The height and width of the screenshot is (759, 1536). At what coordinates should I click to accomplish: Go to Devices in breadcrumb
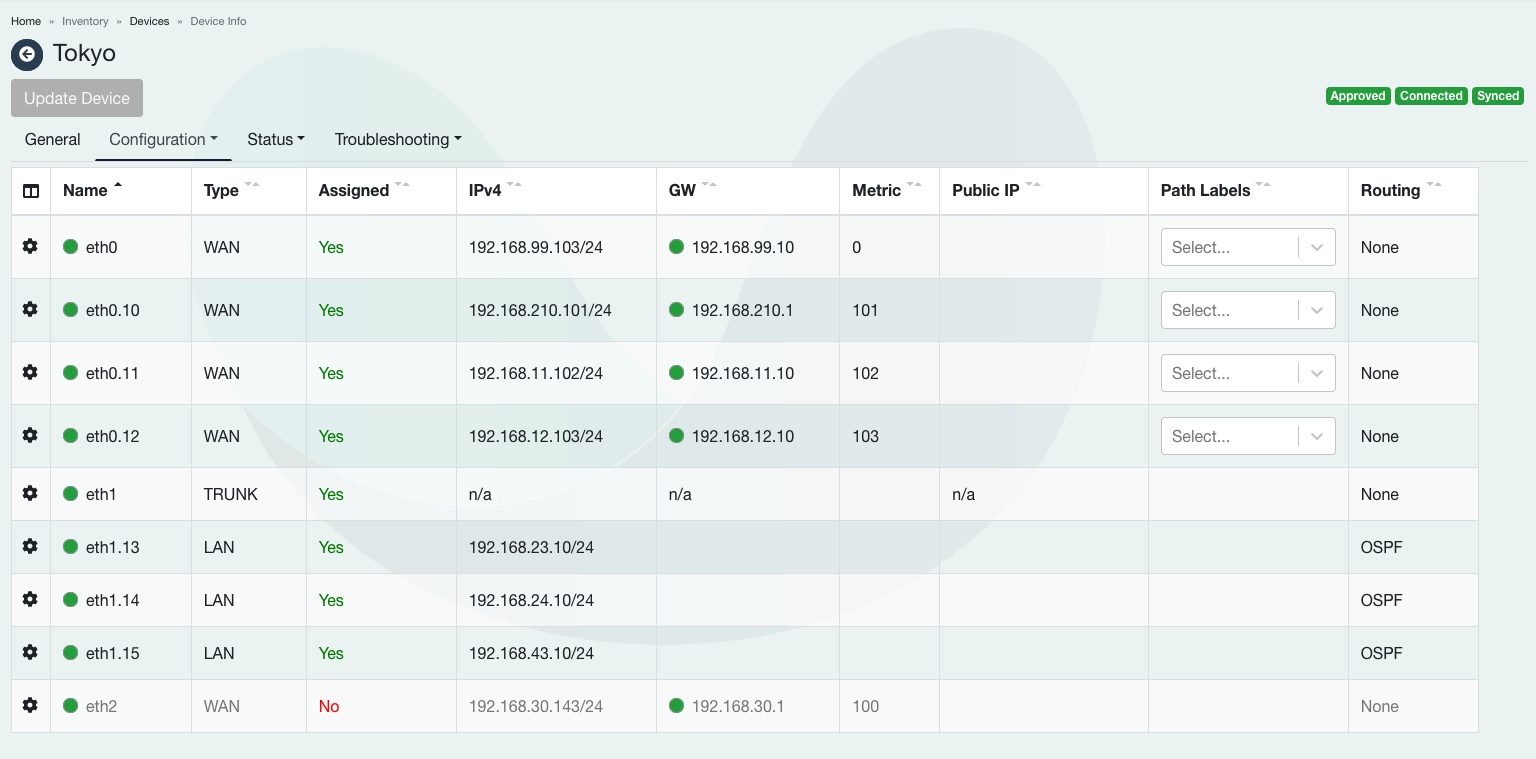(x=149, y=21)
